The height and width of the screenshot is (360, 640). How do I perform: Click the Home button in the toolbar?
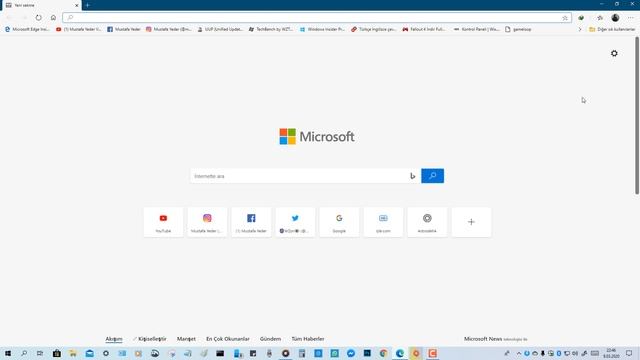[x=53, y=18]
